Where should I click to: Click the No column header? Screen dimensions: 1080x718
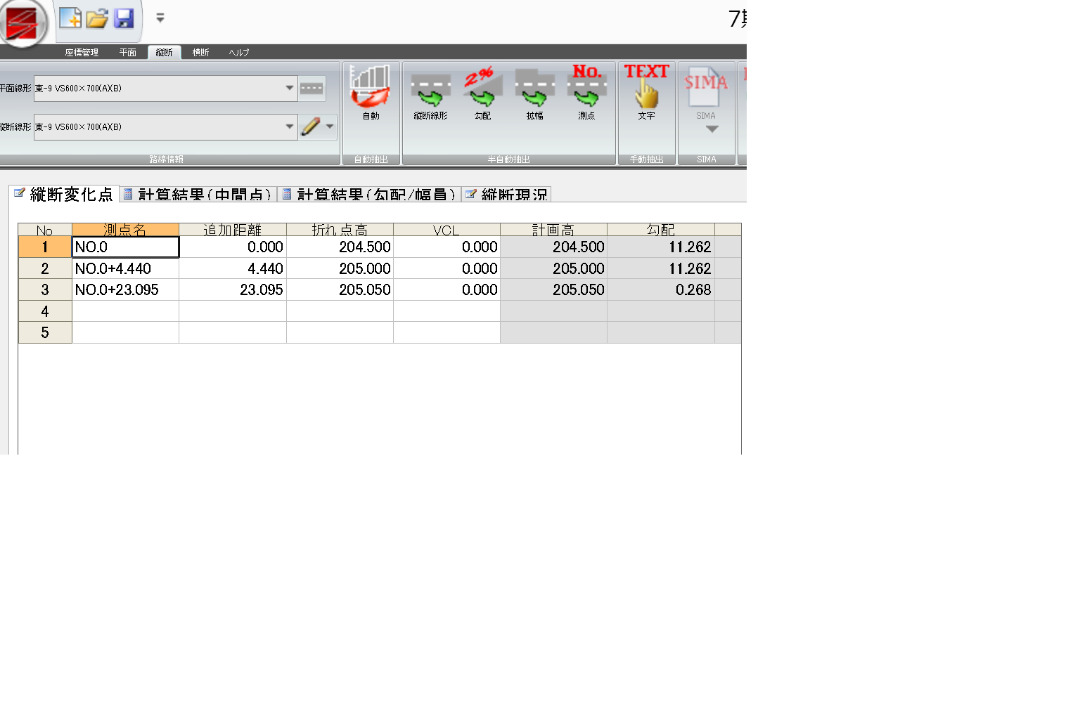click(x=45, y=229)
